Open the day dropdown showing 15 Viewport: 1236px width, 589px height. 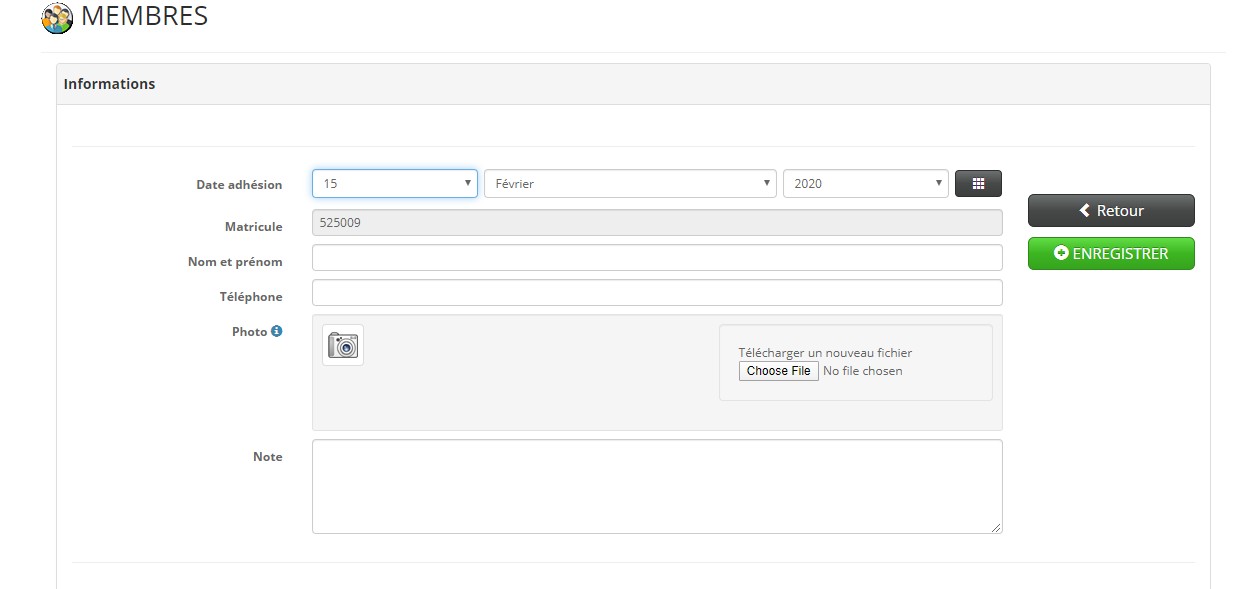coord(395,184)
